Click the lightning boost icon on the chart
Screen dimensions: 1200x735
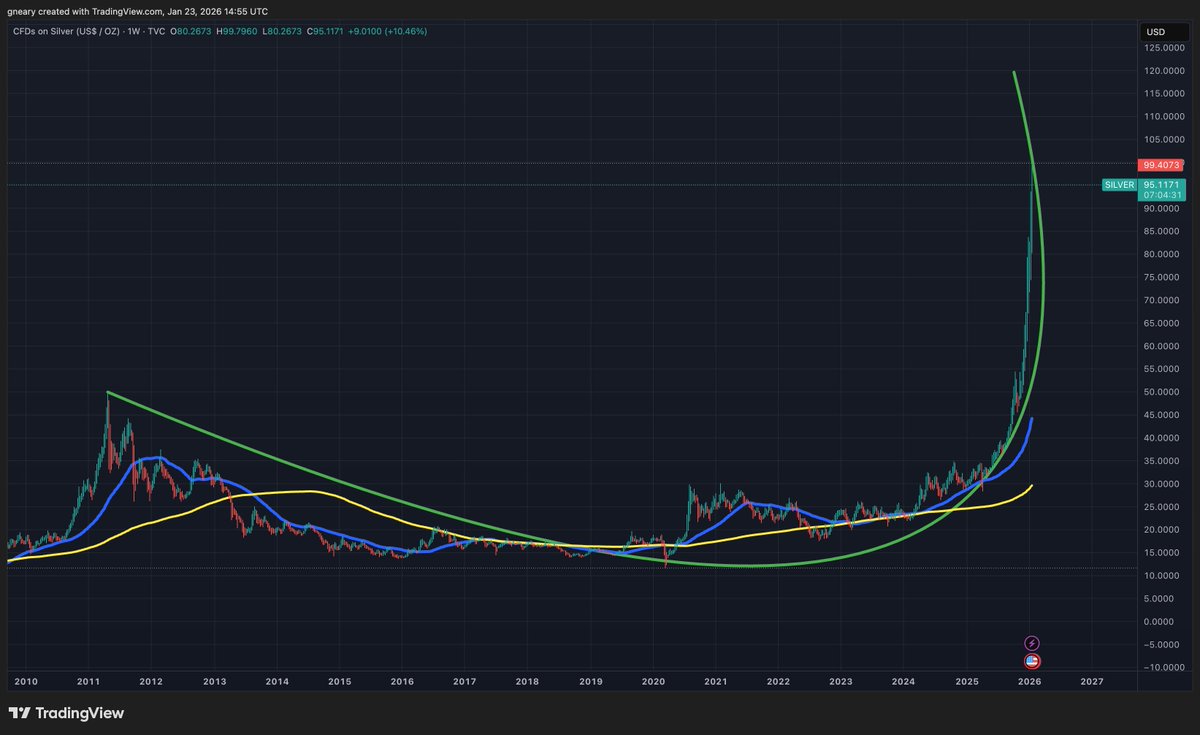pos(1031,642)
